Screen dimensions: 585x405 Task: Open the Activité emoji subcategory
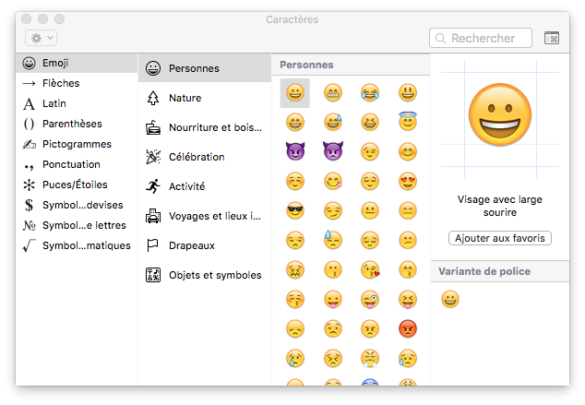204,186
